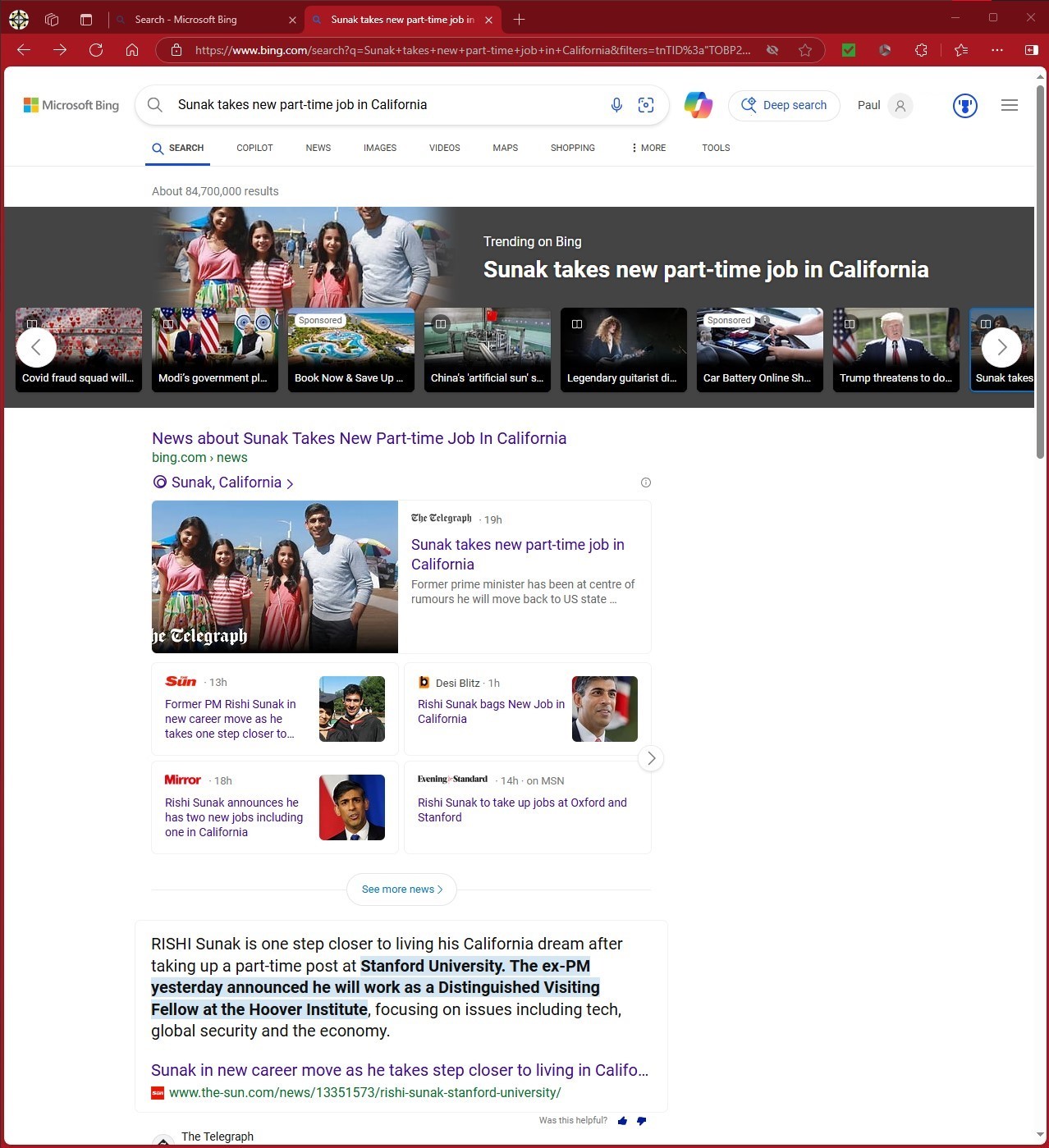
Task: Show previous trending carousel items
Action: (36, 348)
